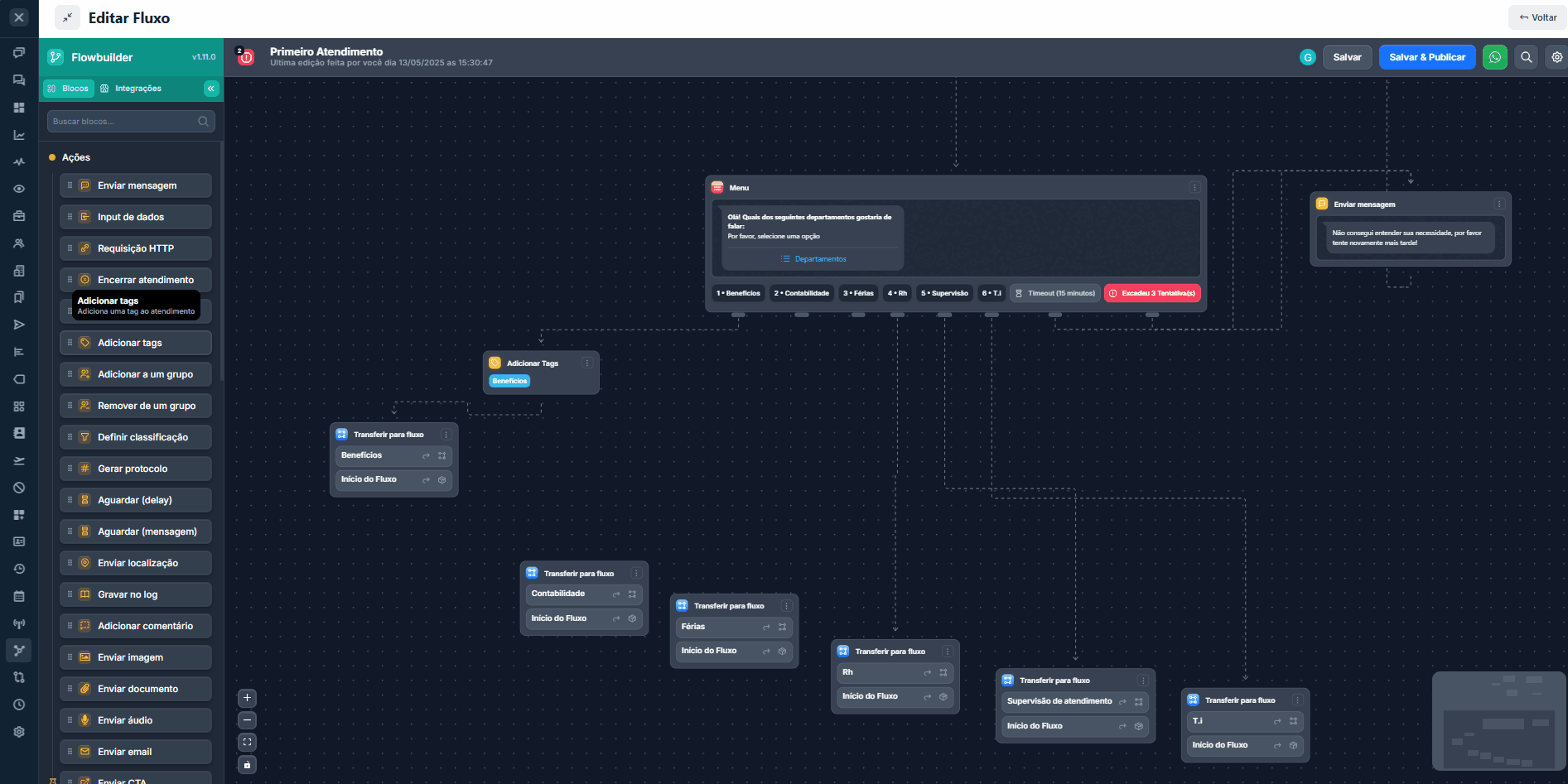Focus the Buscar blocos search field
The width and height of the screenshot is (1568, 784).
tap(131, 121)
